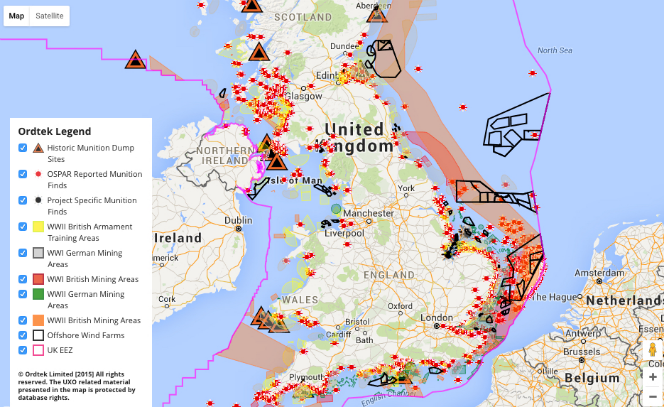This screenshot has width=664, height=407.
Task: Click the green WWII German Mining swatch
Action: pyautogui.click(x=38, y=294)
